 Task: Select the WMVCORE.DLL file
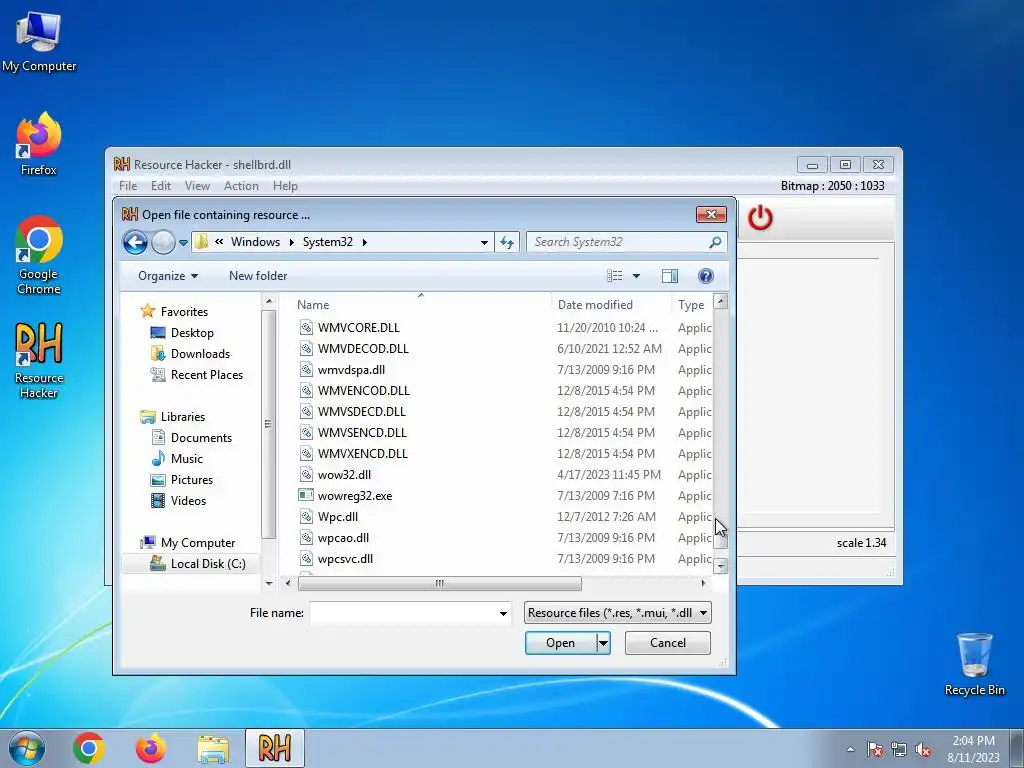359,328
